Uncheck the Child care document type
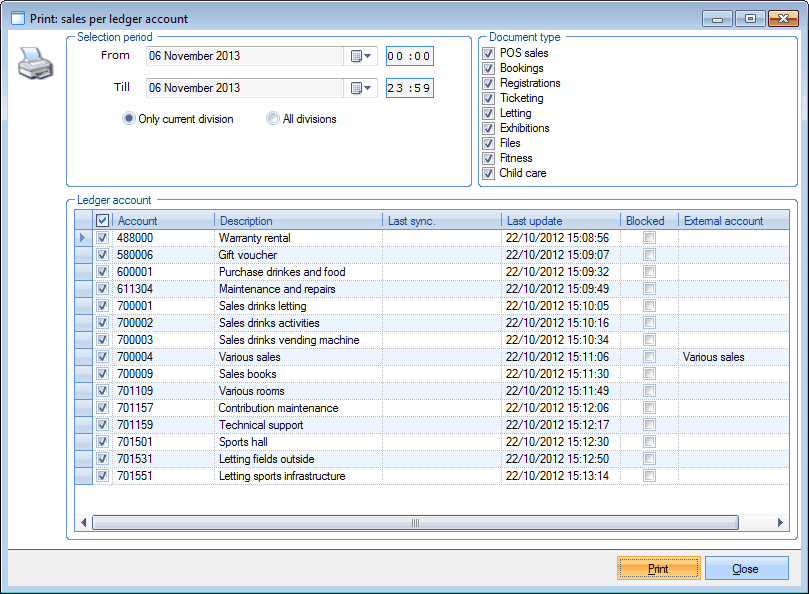The image size is (809, 594). (x=488, y=173)
